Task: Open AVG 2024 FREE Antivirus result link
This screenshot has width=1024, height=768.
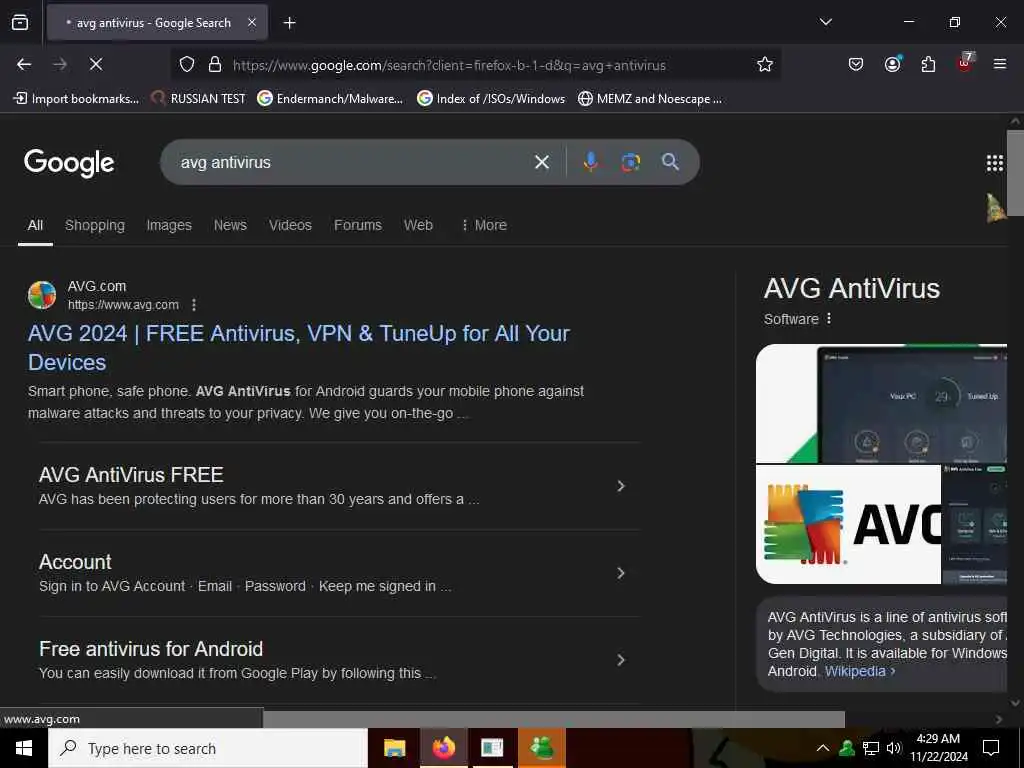Action: [x=298, y=347]
